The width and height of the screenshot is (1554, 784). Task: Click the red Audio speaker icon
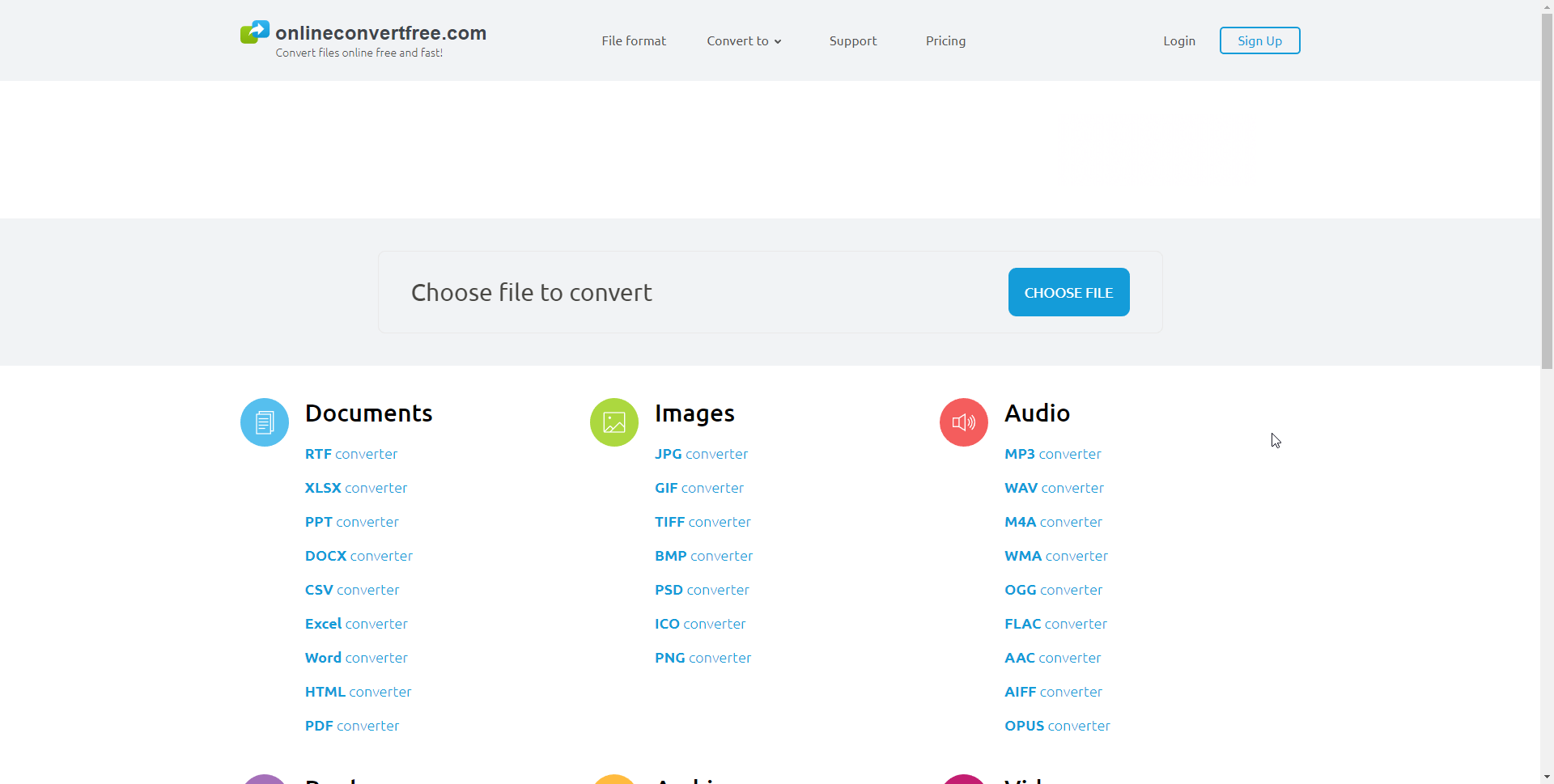tap(963, 422)
